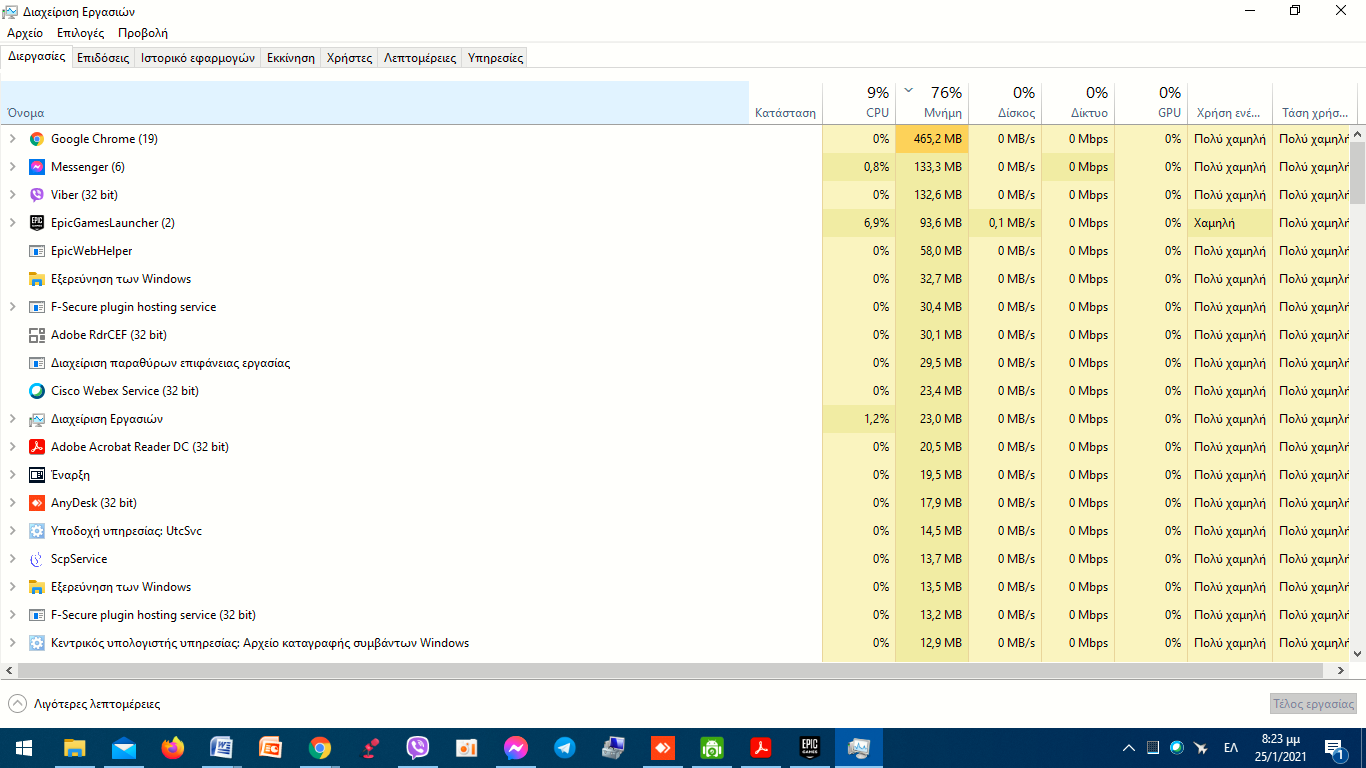Click the Υποδοχή υπηρεσίας: UtcSvc gear icon
1366x768 pixels.
click(37, 531)
